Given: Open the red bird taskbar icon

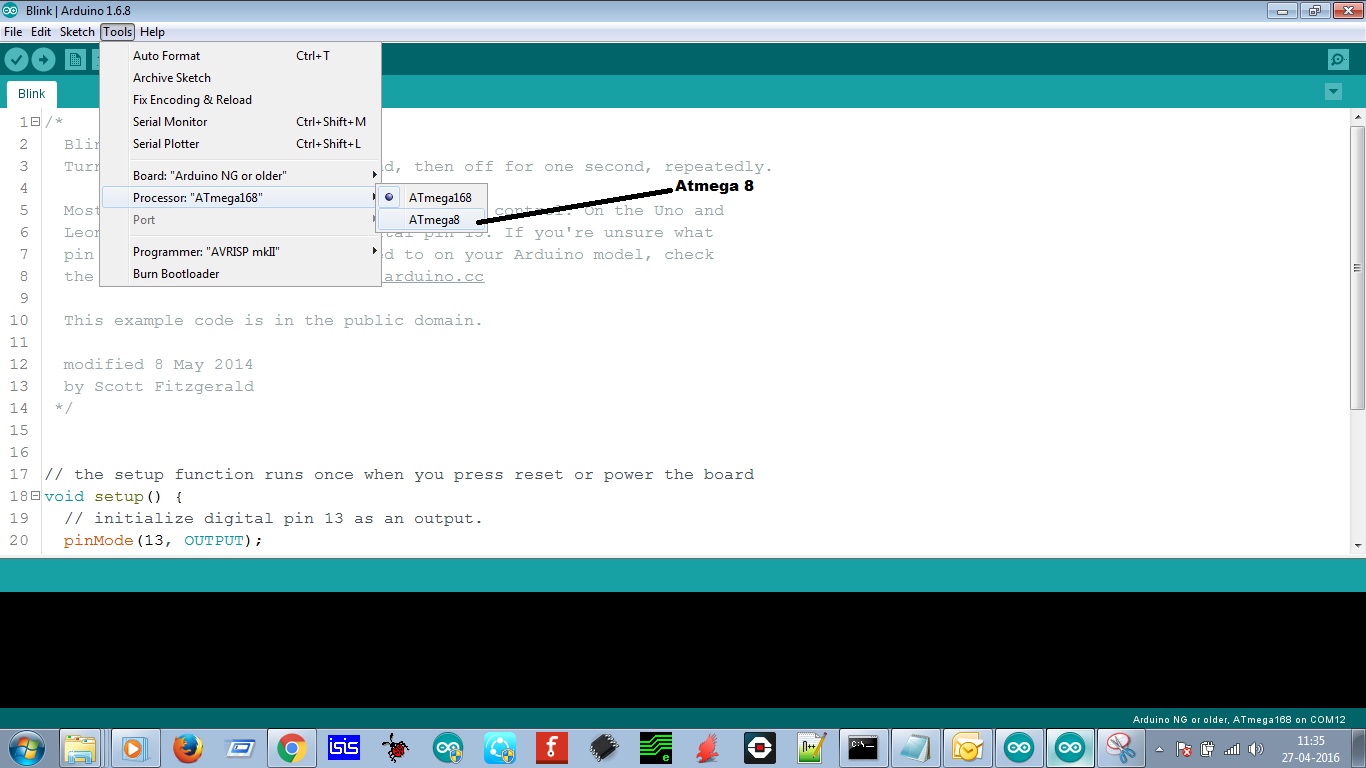Looking at the screenshot, I should pos(708,747).
